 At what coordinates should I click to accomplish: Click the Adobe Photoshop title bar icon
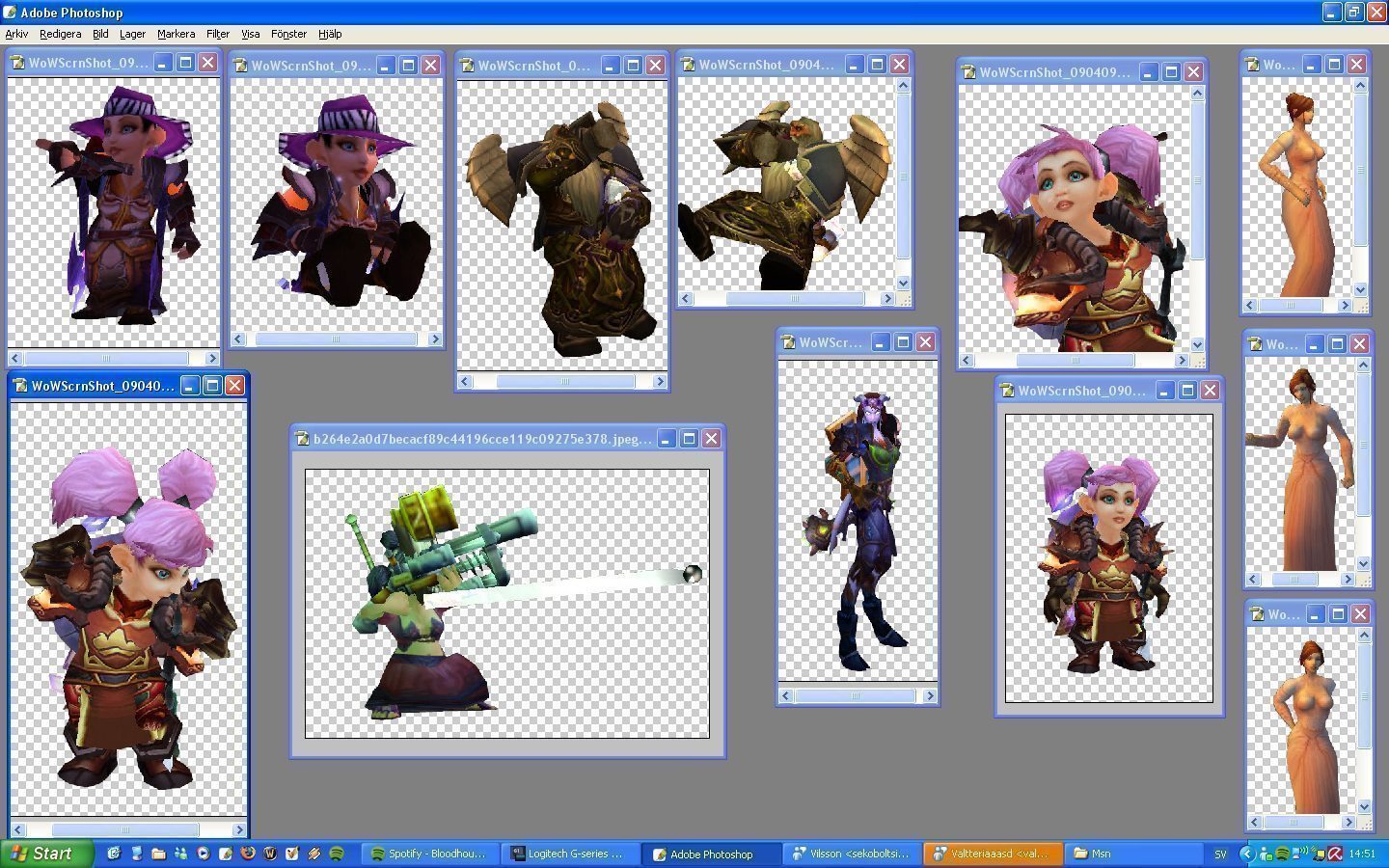point(10,12)
